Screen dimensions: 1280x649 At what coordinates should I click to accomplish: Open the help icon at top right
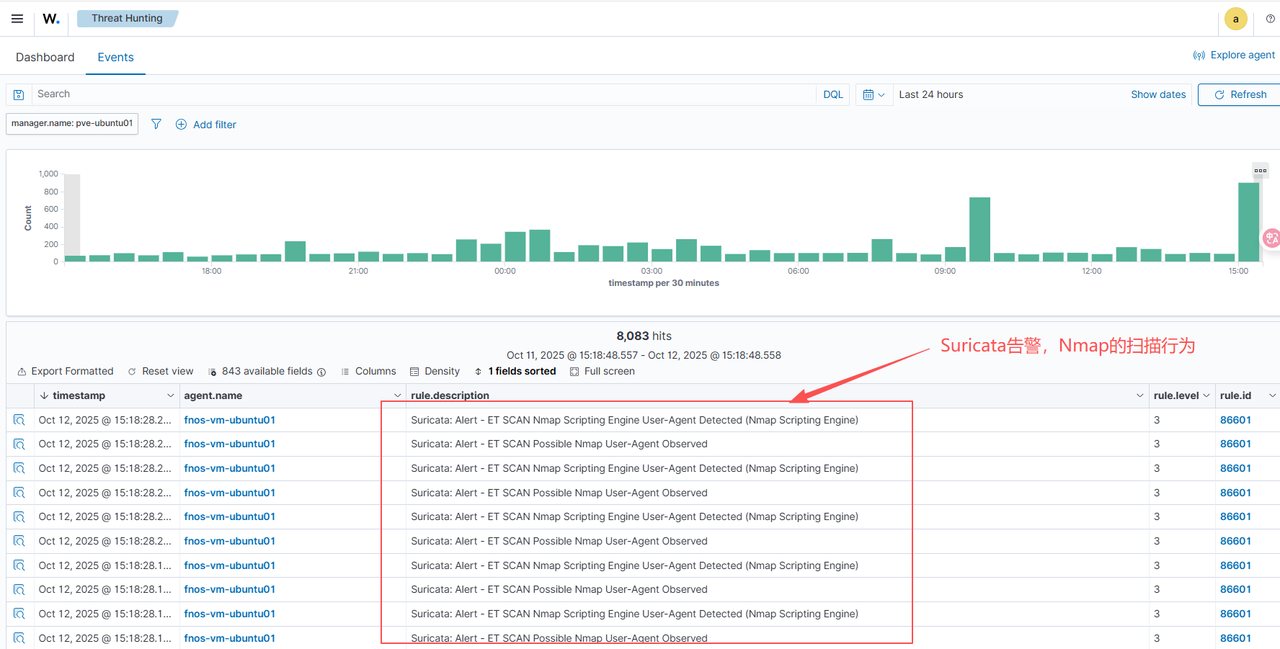coord(1270,19)
